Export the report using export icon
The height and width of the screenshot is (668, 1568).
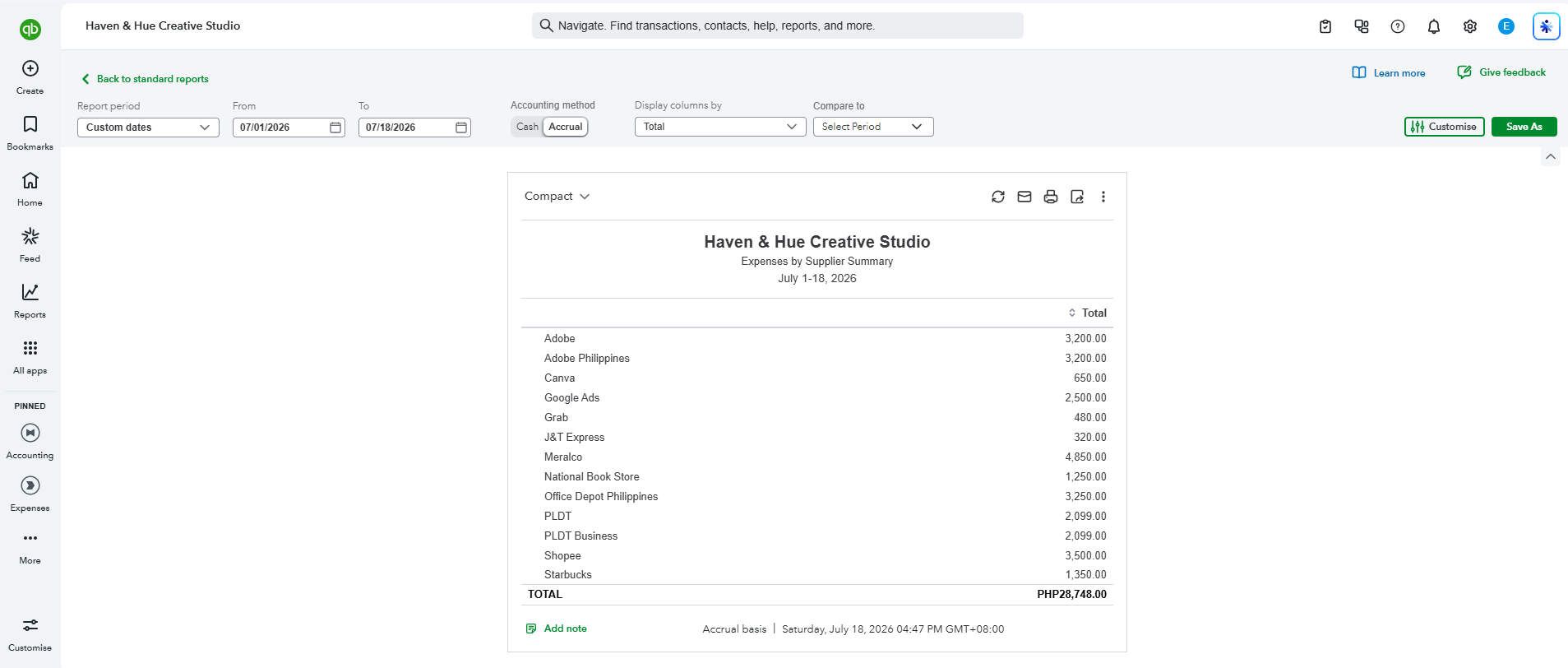tap(1077, 197)
